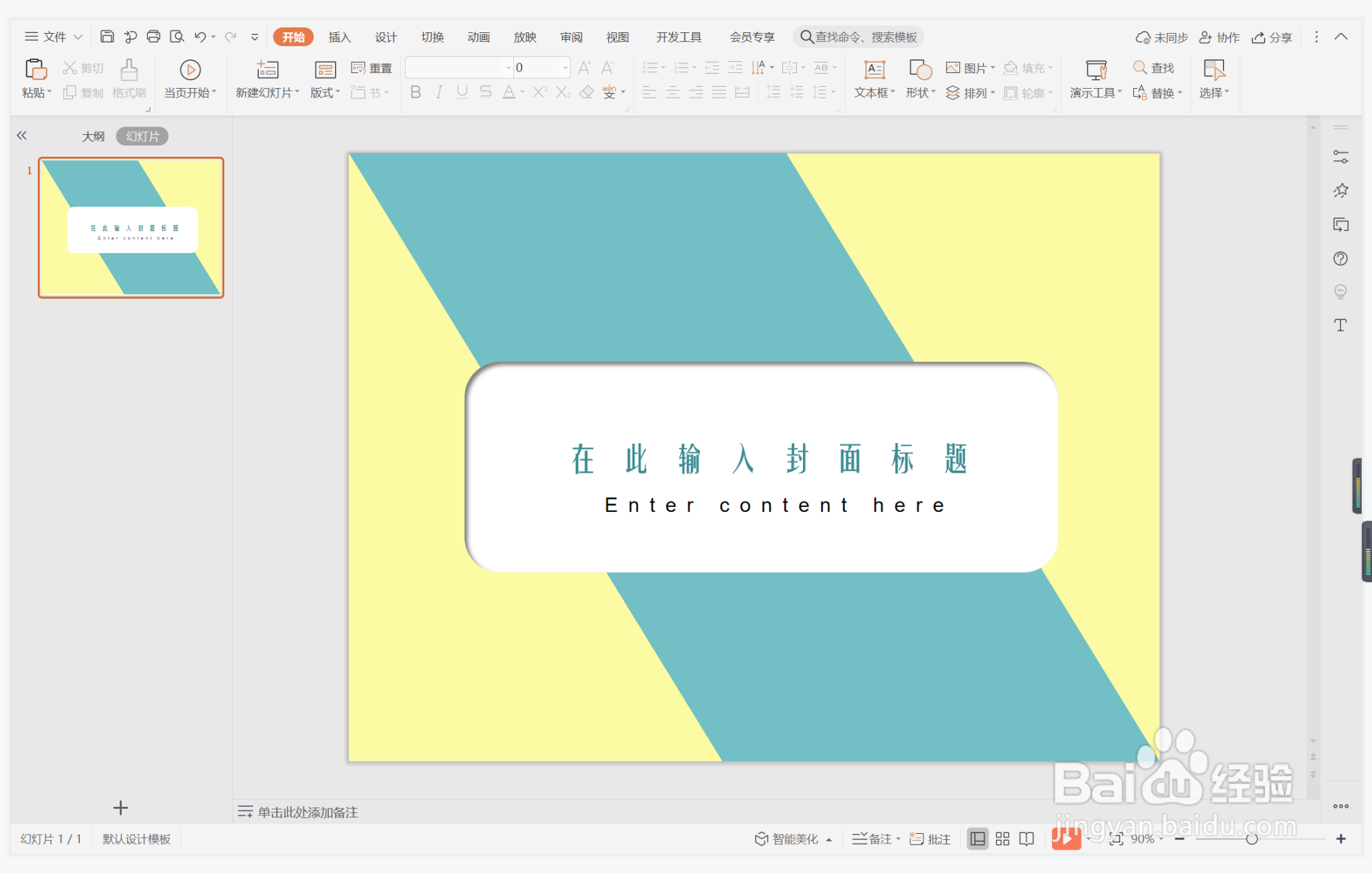Image resolution: width=1372 pixels, height=873 pixels.
Task: Open the help icon in right sidebar
Action: [1340, 259]
